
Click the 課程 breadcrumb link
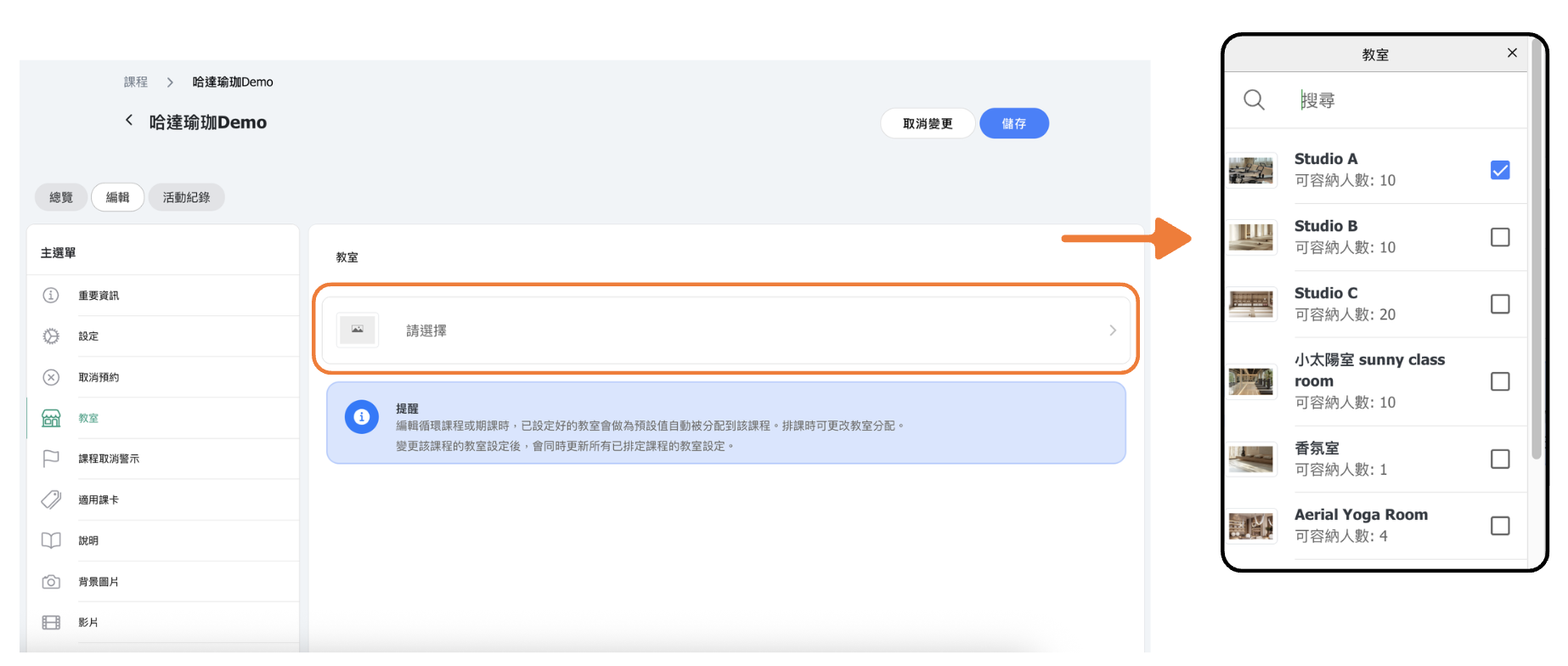tap(136, 82)
